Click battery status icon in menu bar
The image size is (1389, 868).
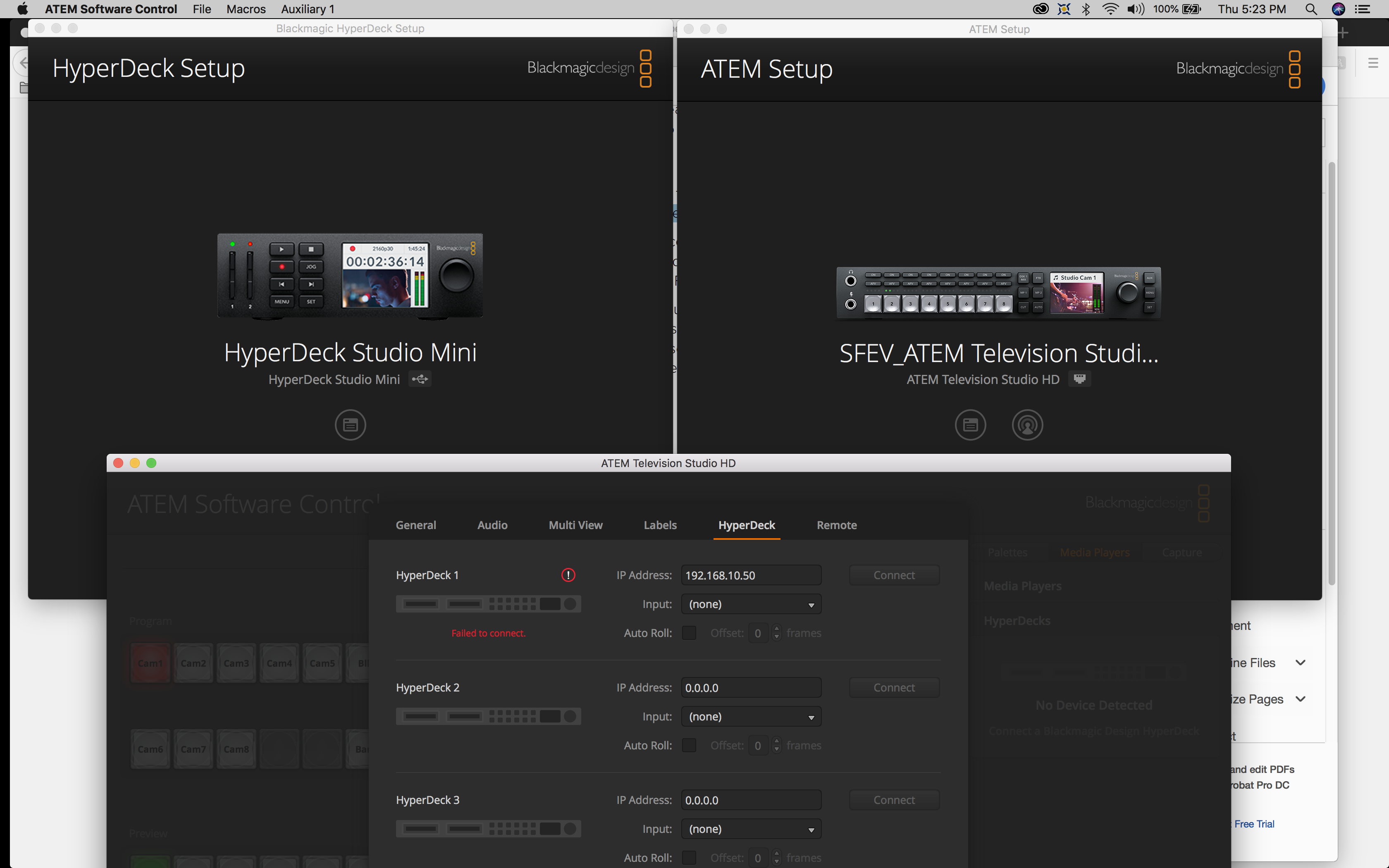1191,9
